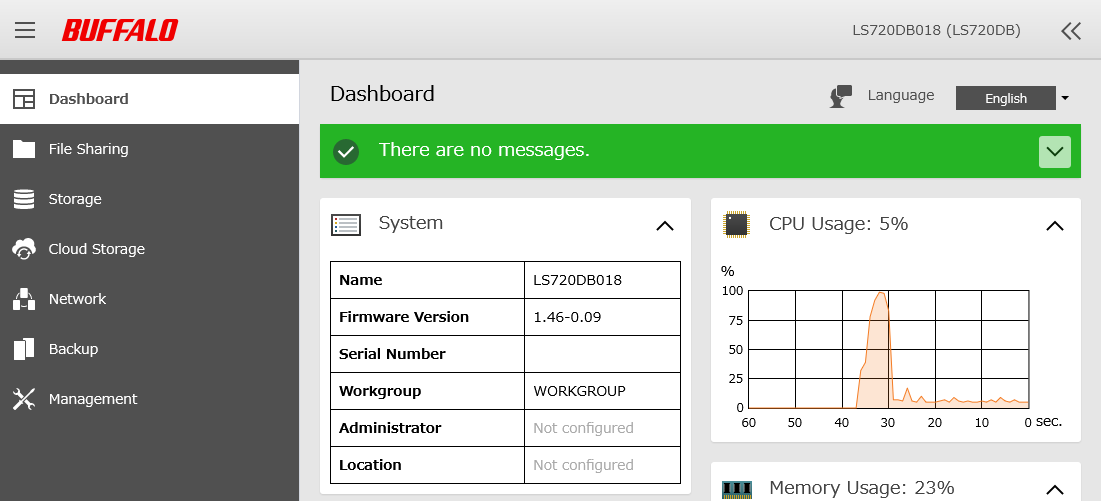This screenshot has width=1101, height=501.
Task: Collapse the Memory Usage panel
Action: (x=1054, y=489)
